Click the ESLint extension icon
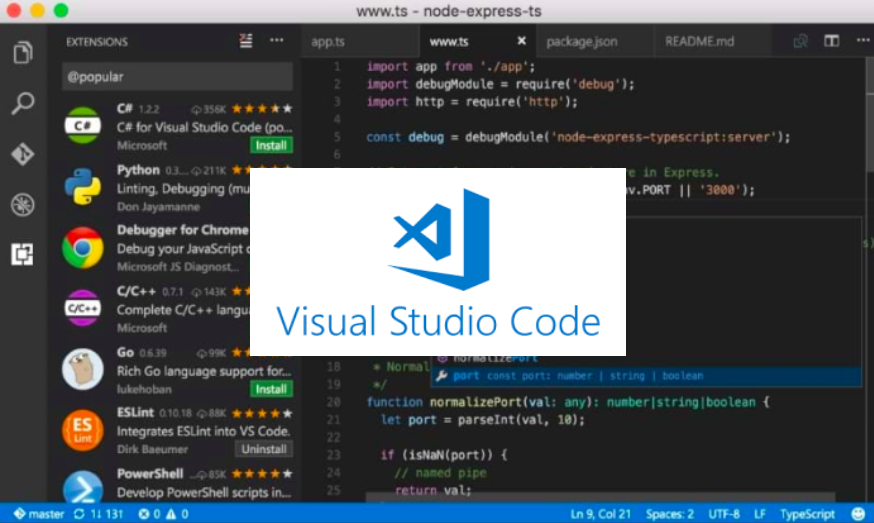Screen dimensions: 874x523 [82, 430]
